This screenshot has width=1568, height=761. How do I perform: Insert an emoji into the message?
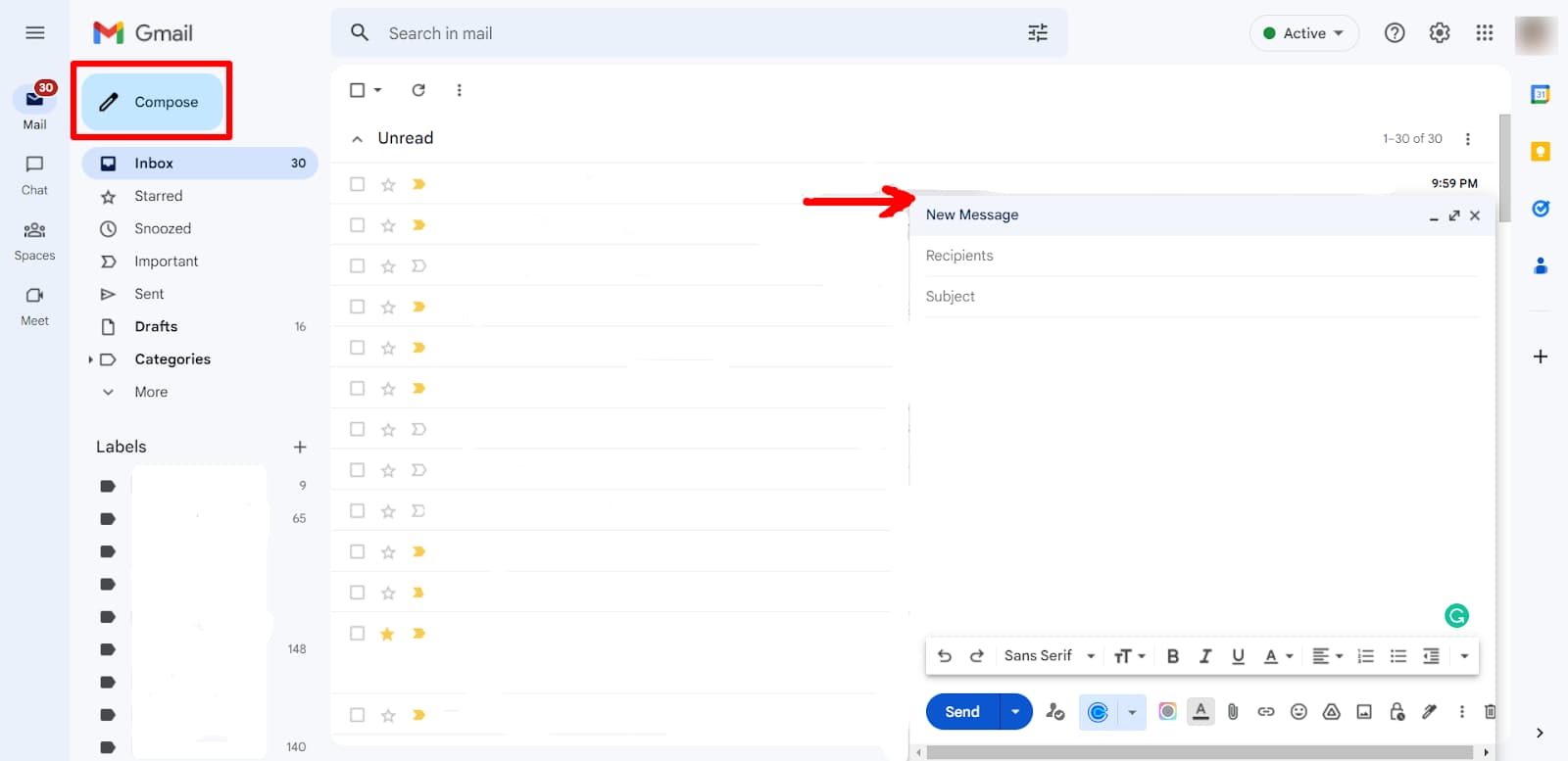(1298, 712)
